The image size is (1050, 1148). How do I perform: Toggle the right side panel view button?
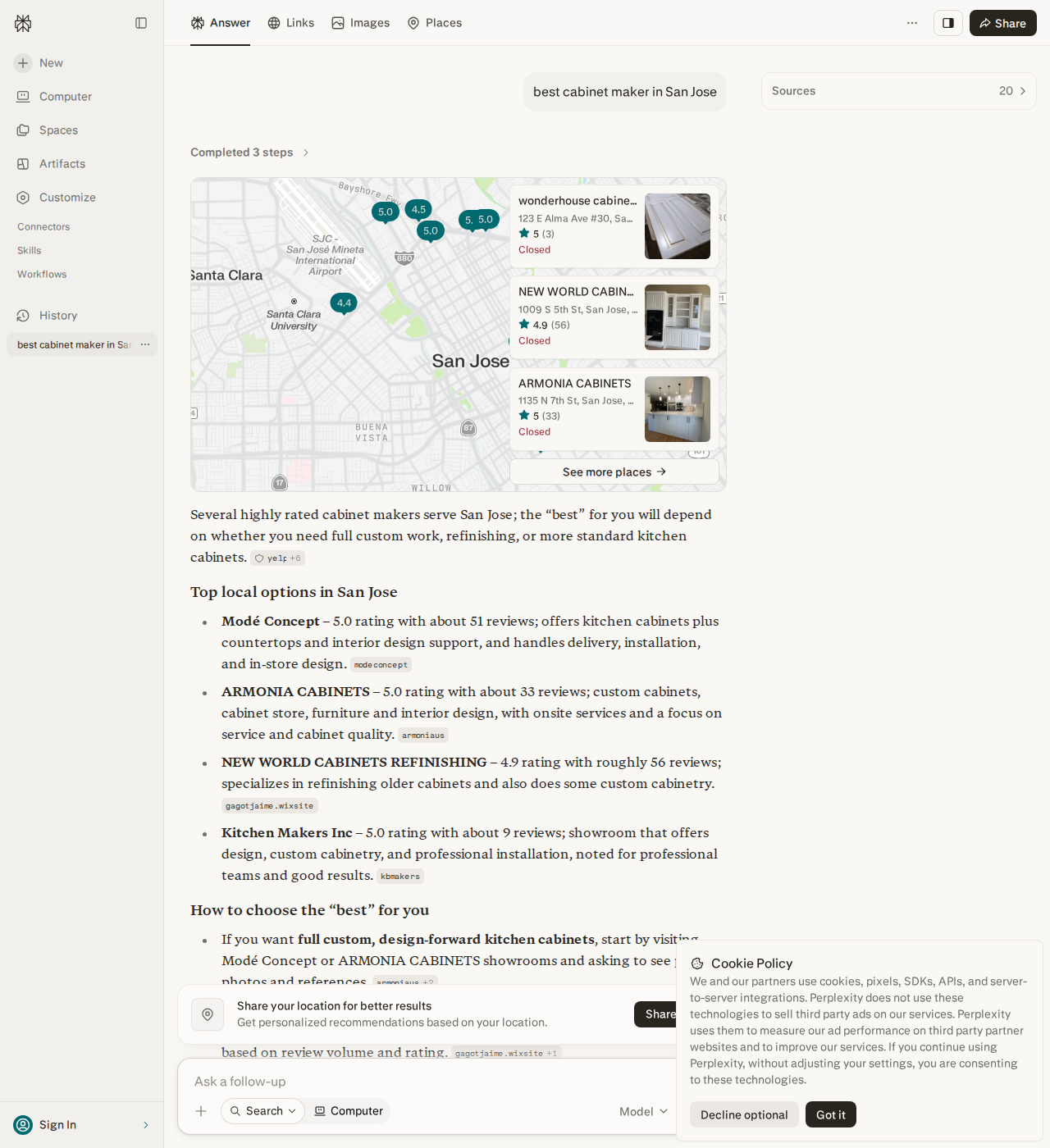click(x=948, y=23)
